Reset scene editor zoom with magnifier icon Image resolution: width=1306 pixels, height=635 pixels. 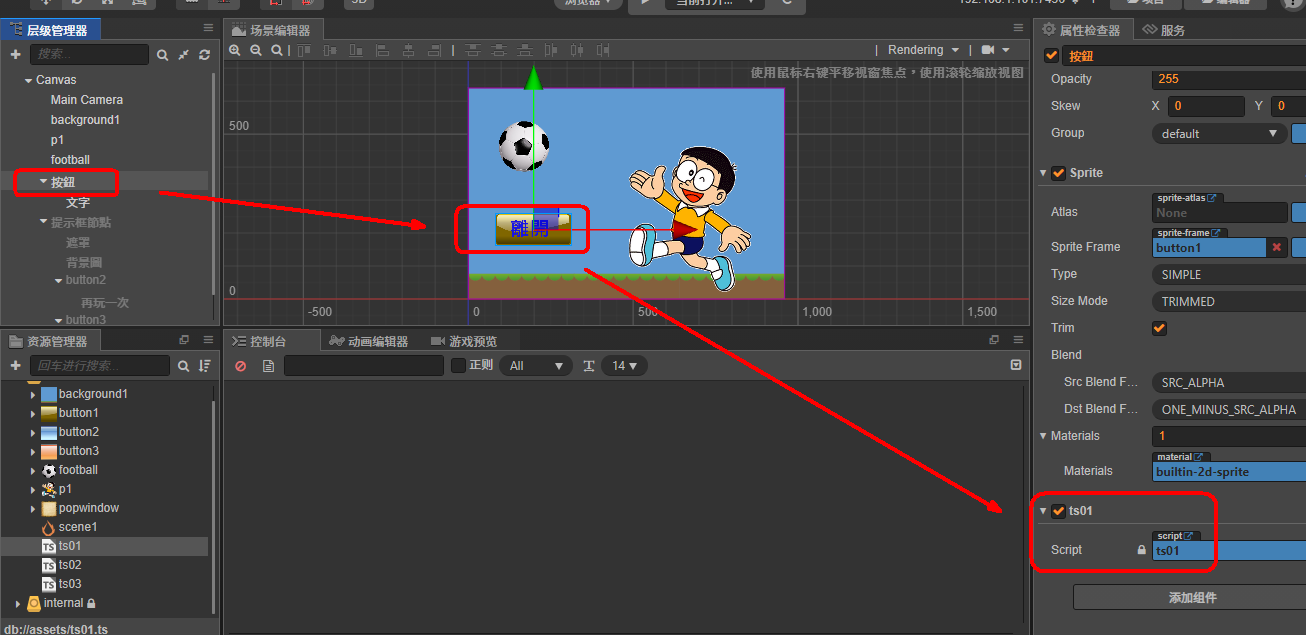pos(277,50)
